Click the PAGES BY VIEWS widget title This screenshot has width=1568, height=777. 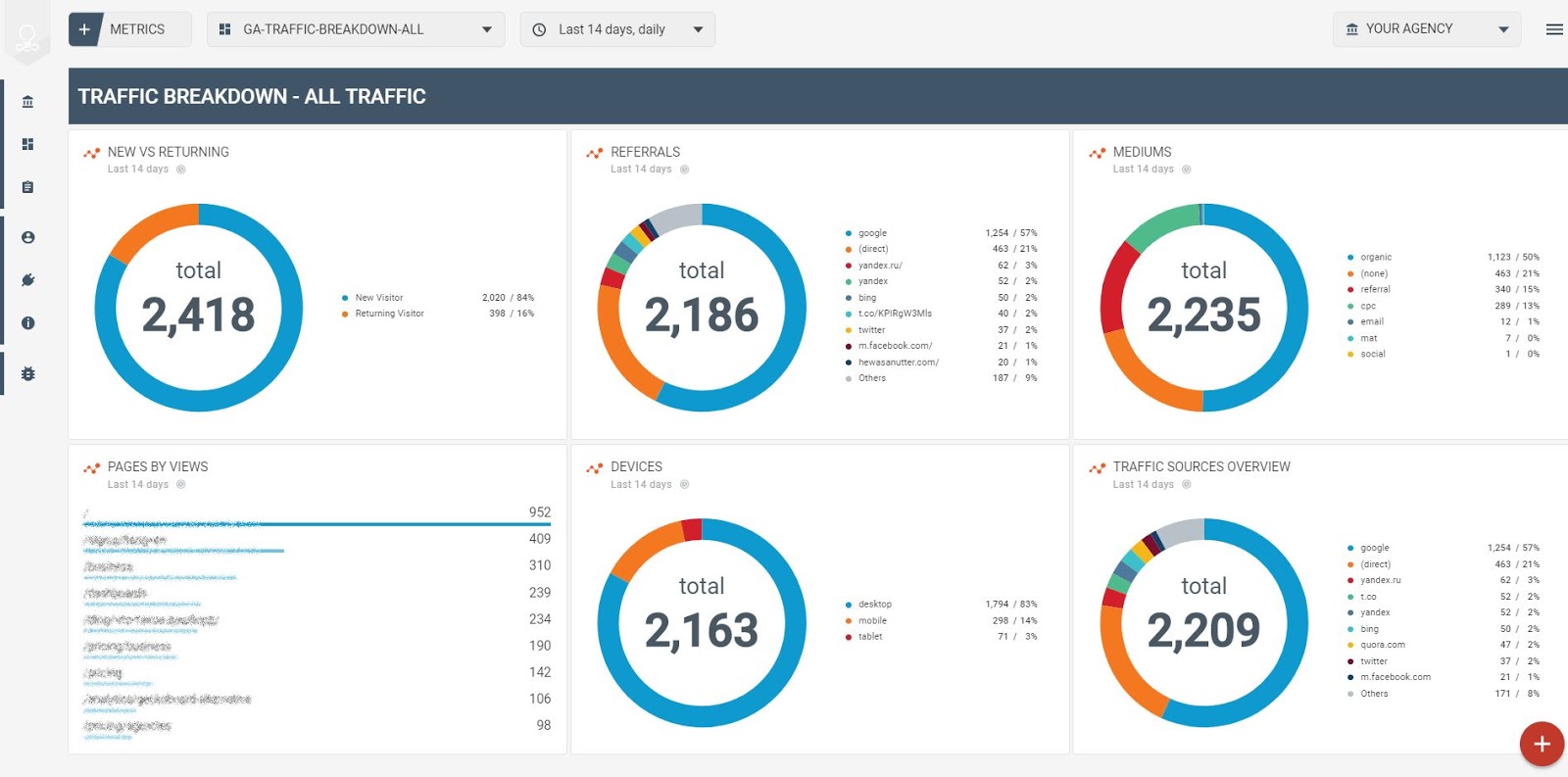tap(158, 467)
